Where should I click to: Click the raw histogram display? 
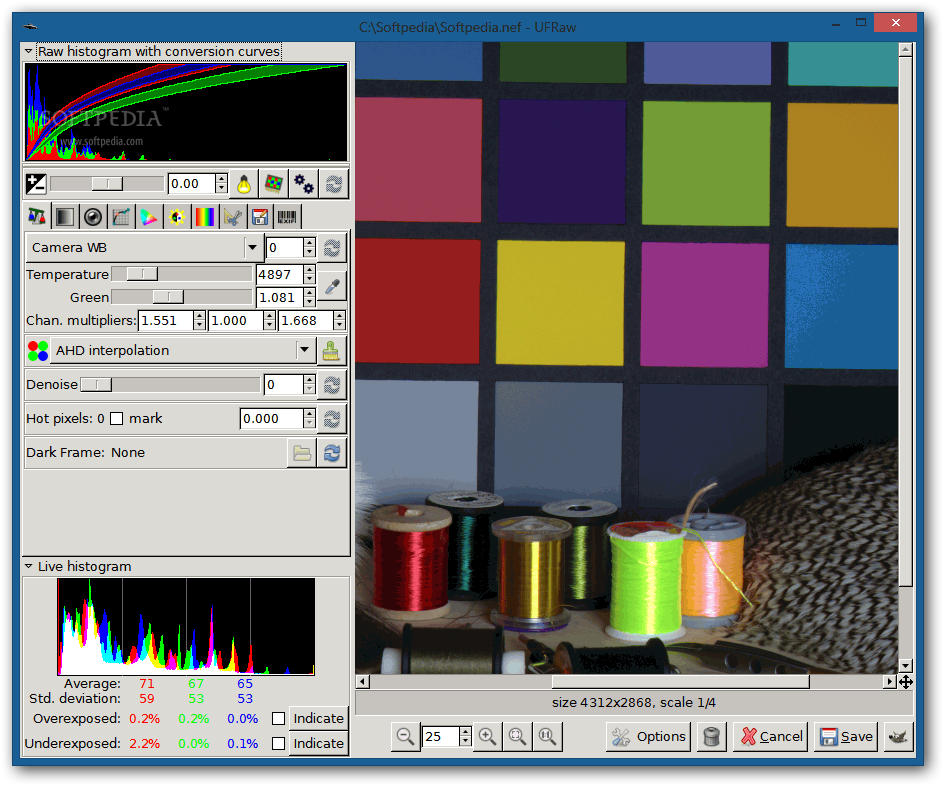pyautogui.click(x=186, y=112)
